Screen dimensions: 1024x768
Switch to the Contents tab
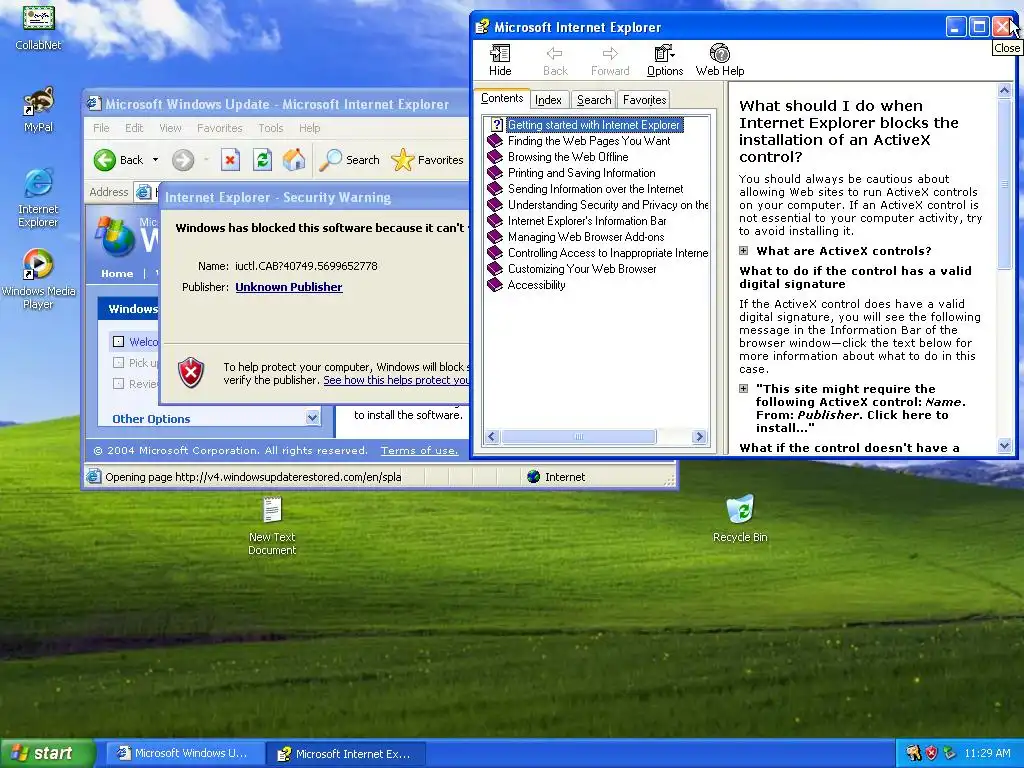pyautogui.click(x=502, y=99)
